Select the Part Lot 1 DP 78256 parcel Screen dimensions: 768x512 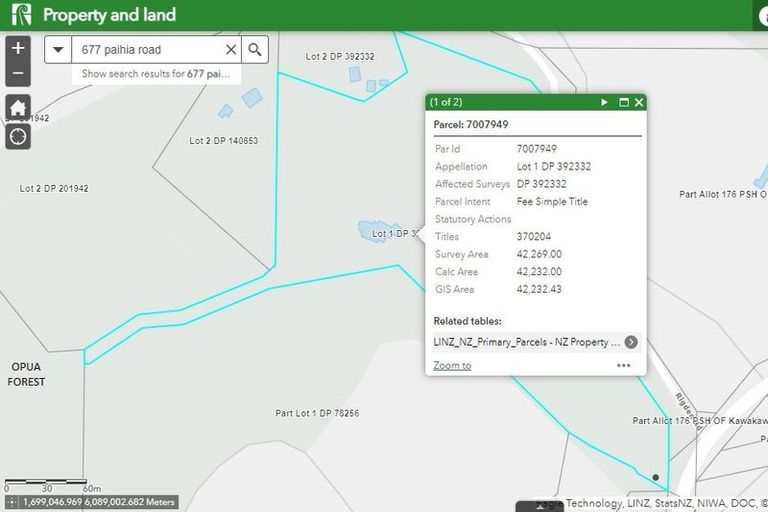[x=317, y=413]
